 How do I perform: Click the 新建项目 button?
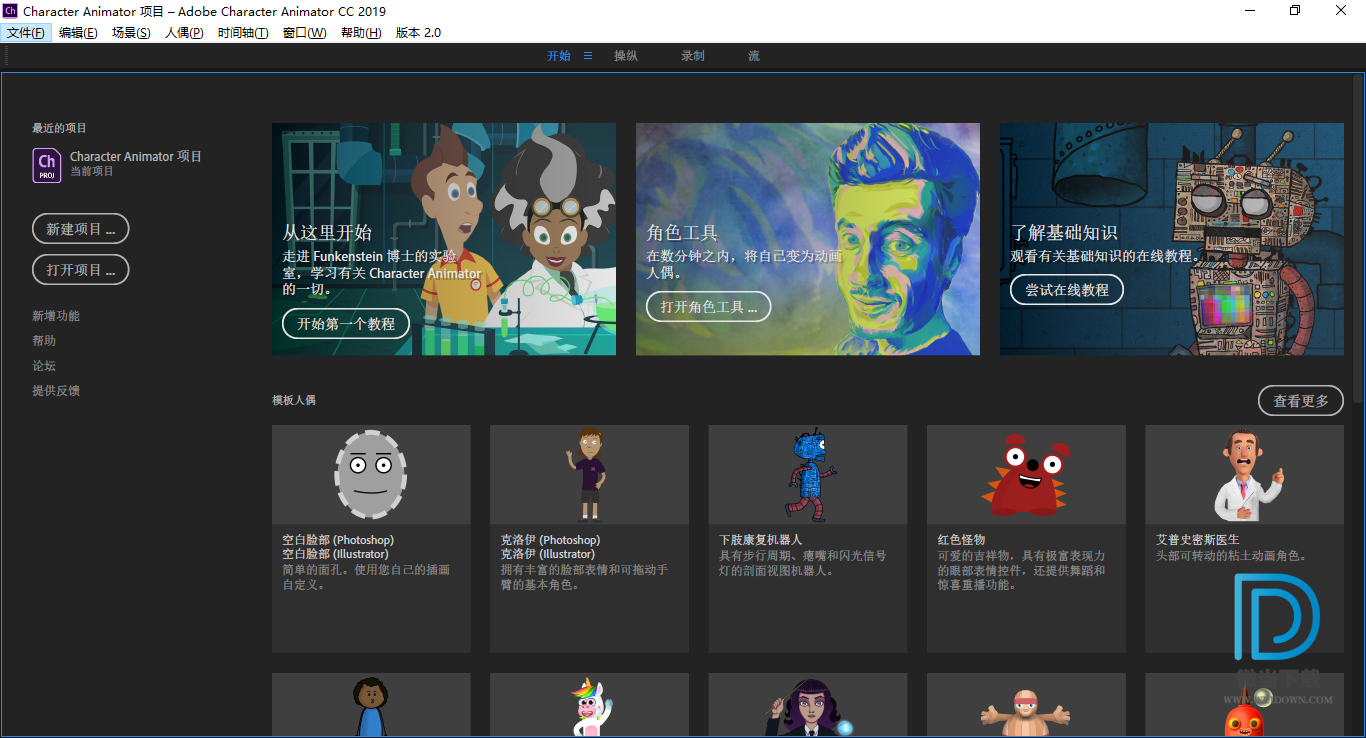(x=81, y=229)
